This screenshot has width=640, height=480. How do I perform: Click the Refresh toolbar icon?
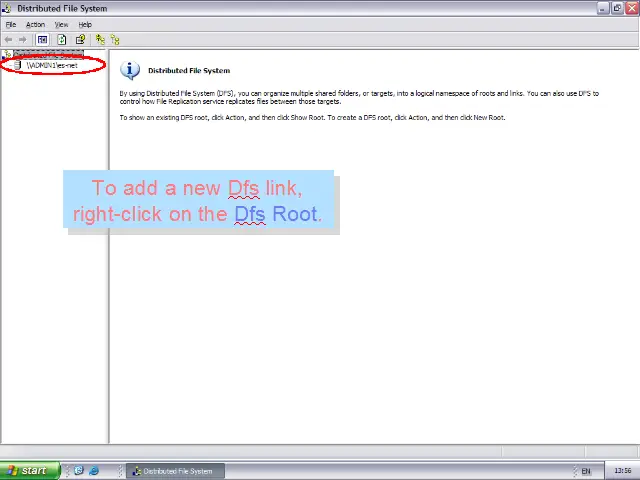[61, 40]
